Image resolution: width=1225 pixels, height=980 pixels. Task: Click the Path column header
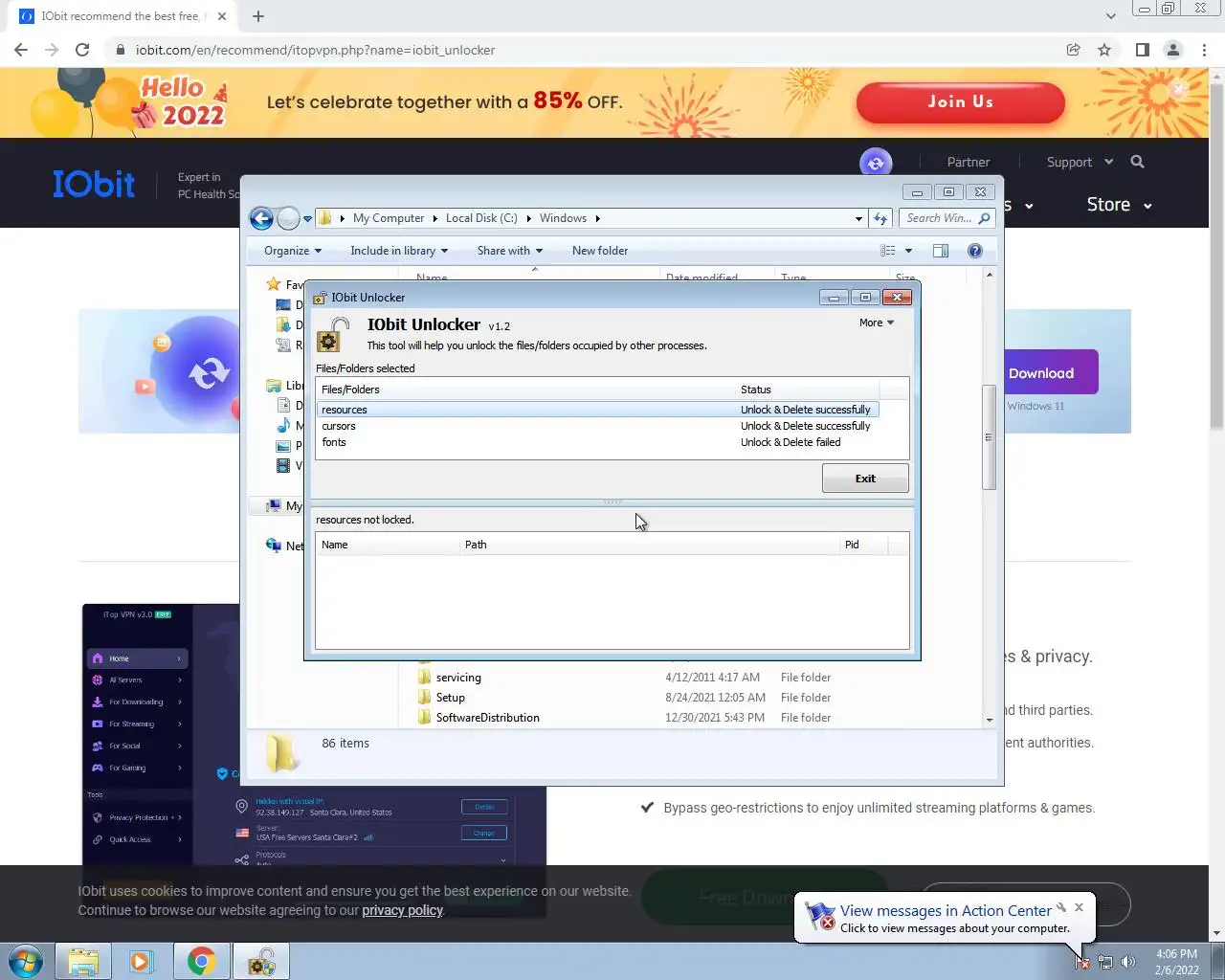pos(649,545)
